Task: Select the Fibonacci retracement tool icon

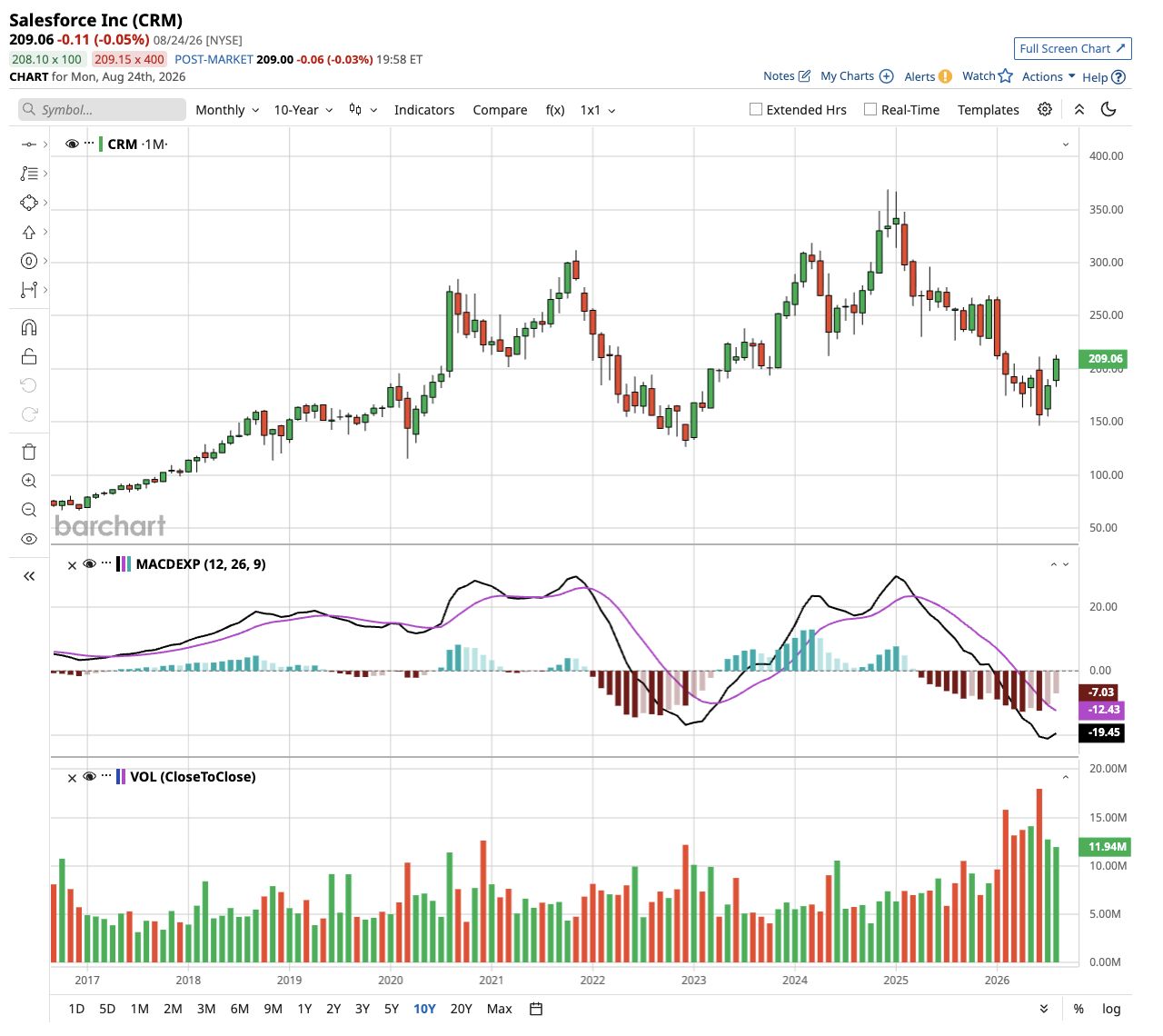Action: (29, 174)
